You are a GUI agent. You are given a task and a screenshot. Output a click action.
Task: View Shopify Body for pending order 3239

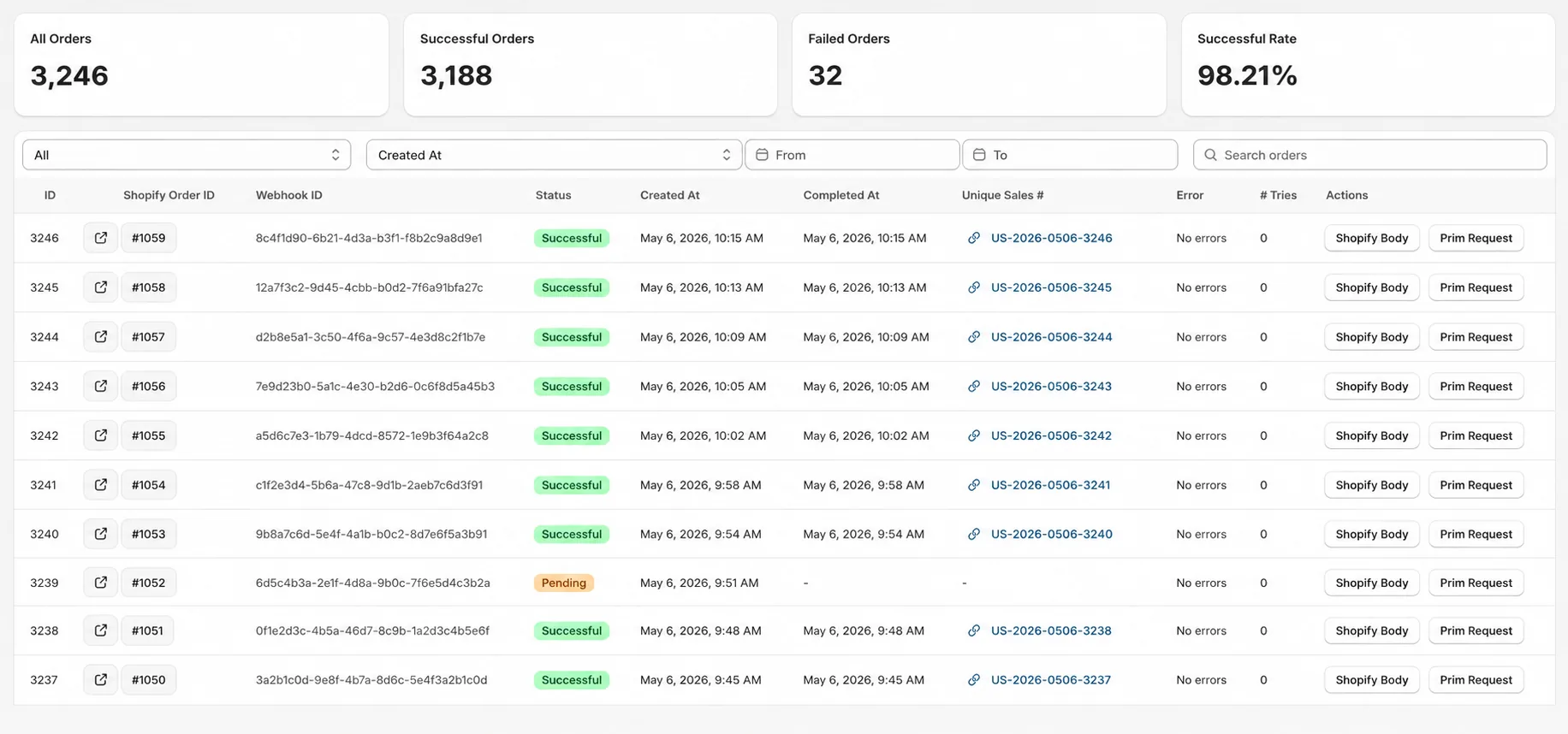(1372, 583)
